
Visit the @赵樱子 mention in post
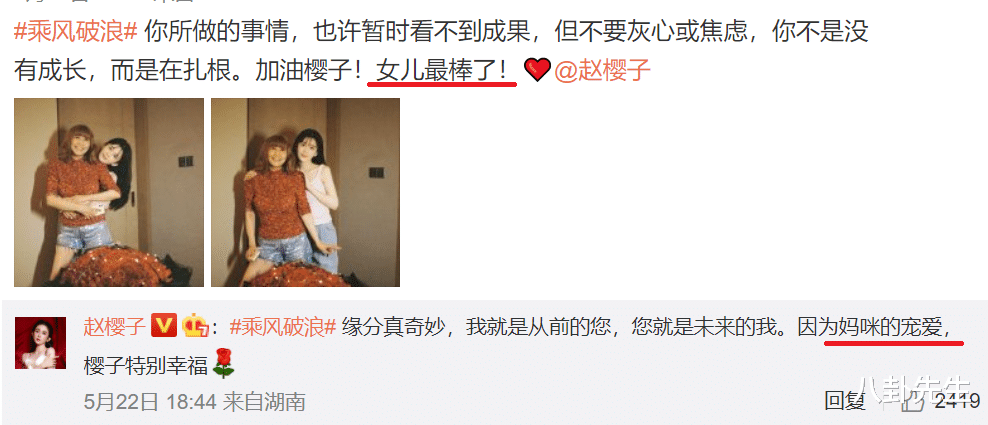pos(602,71)
